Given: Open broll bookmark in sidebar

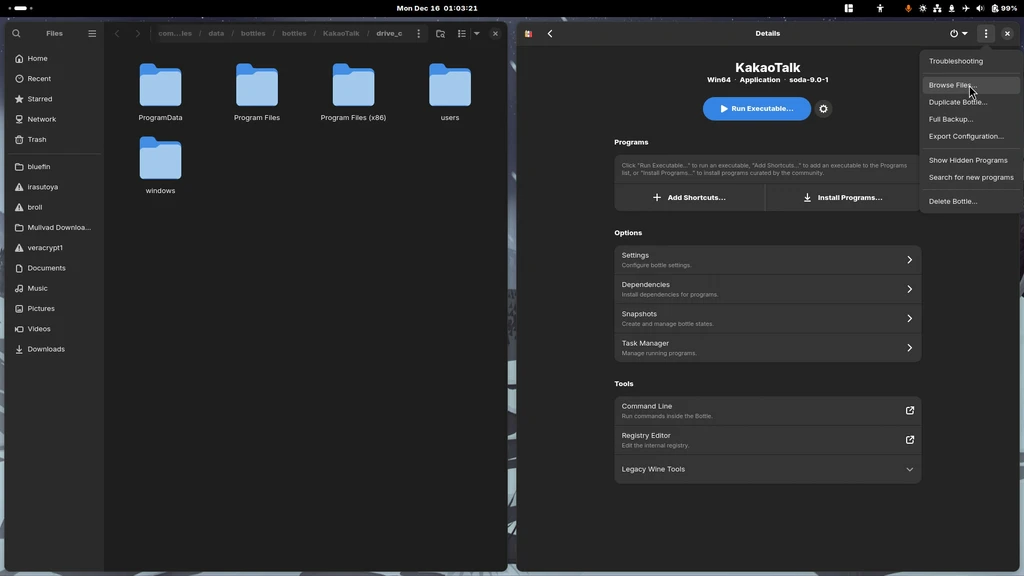Looking at the screenshot, I should tap(55, 207).
